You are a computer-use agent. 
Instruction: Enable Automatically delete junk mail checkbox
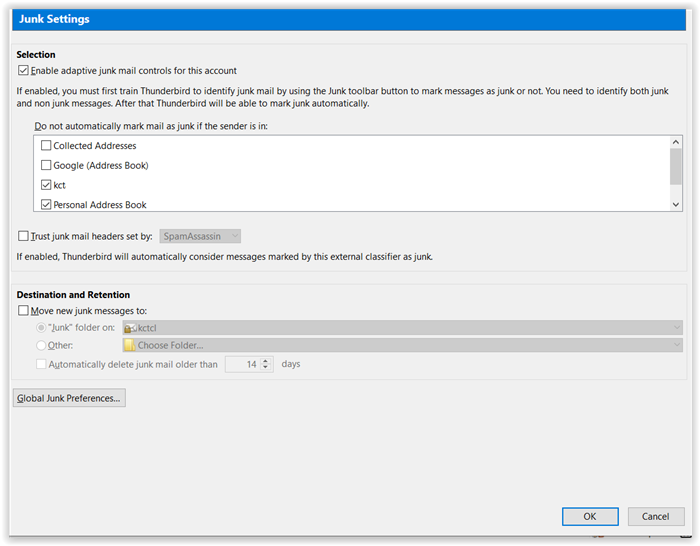pos(41,364)
